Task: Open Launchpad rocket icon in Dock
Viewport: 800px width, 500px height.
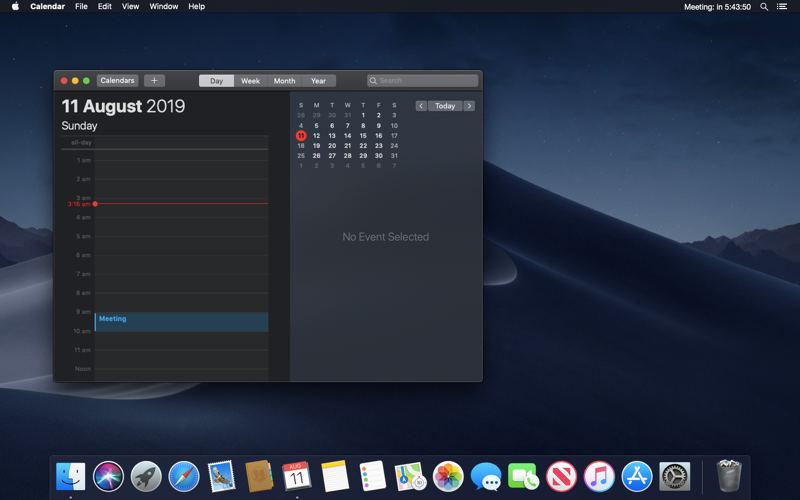Action: click(x=146, y=476)
